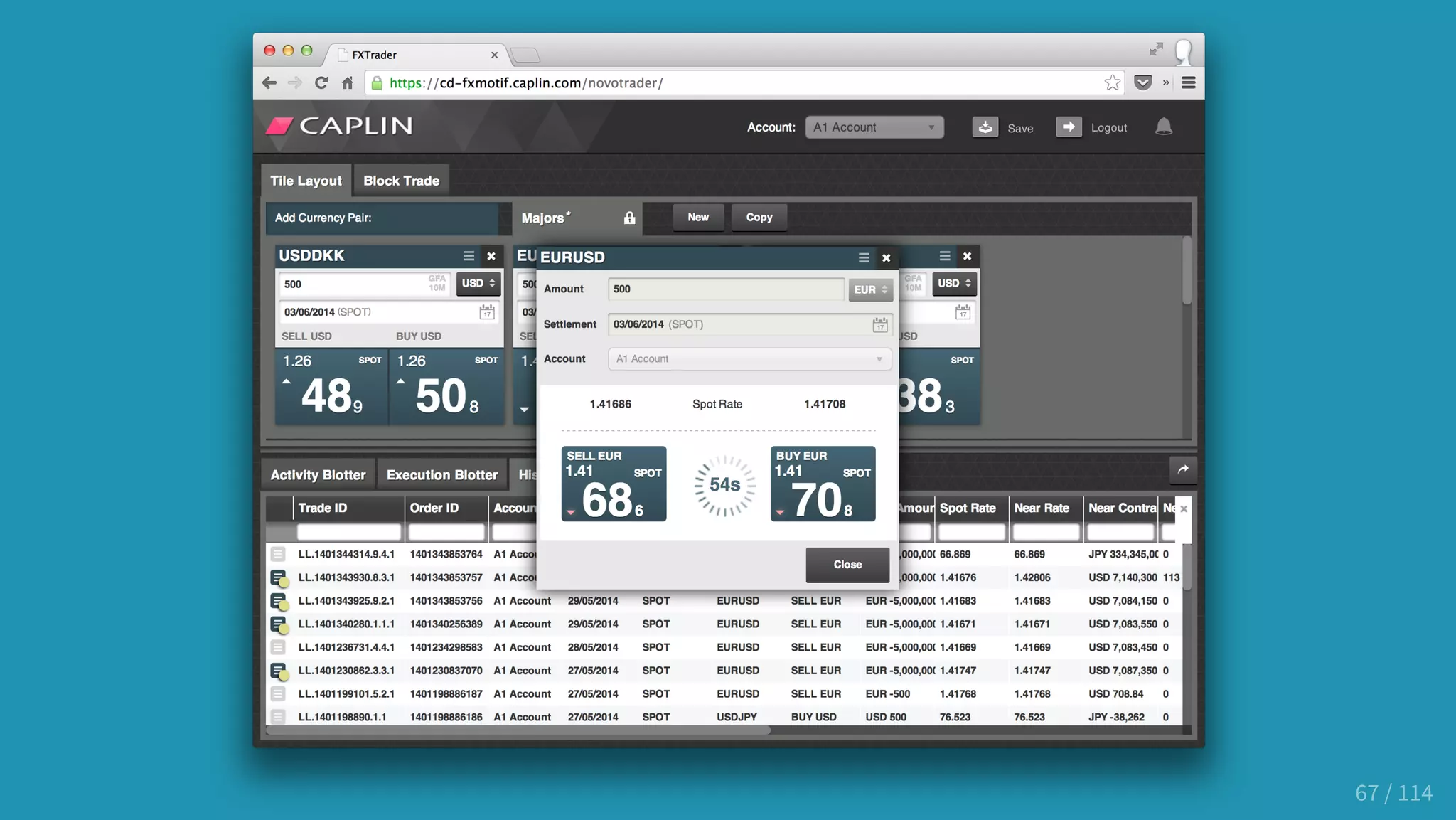Click the Save download icon

click(x=985, y=127)
